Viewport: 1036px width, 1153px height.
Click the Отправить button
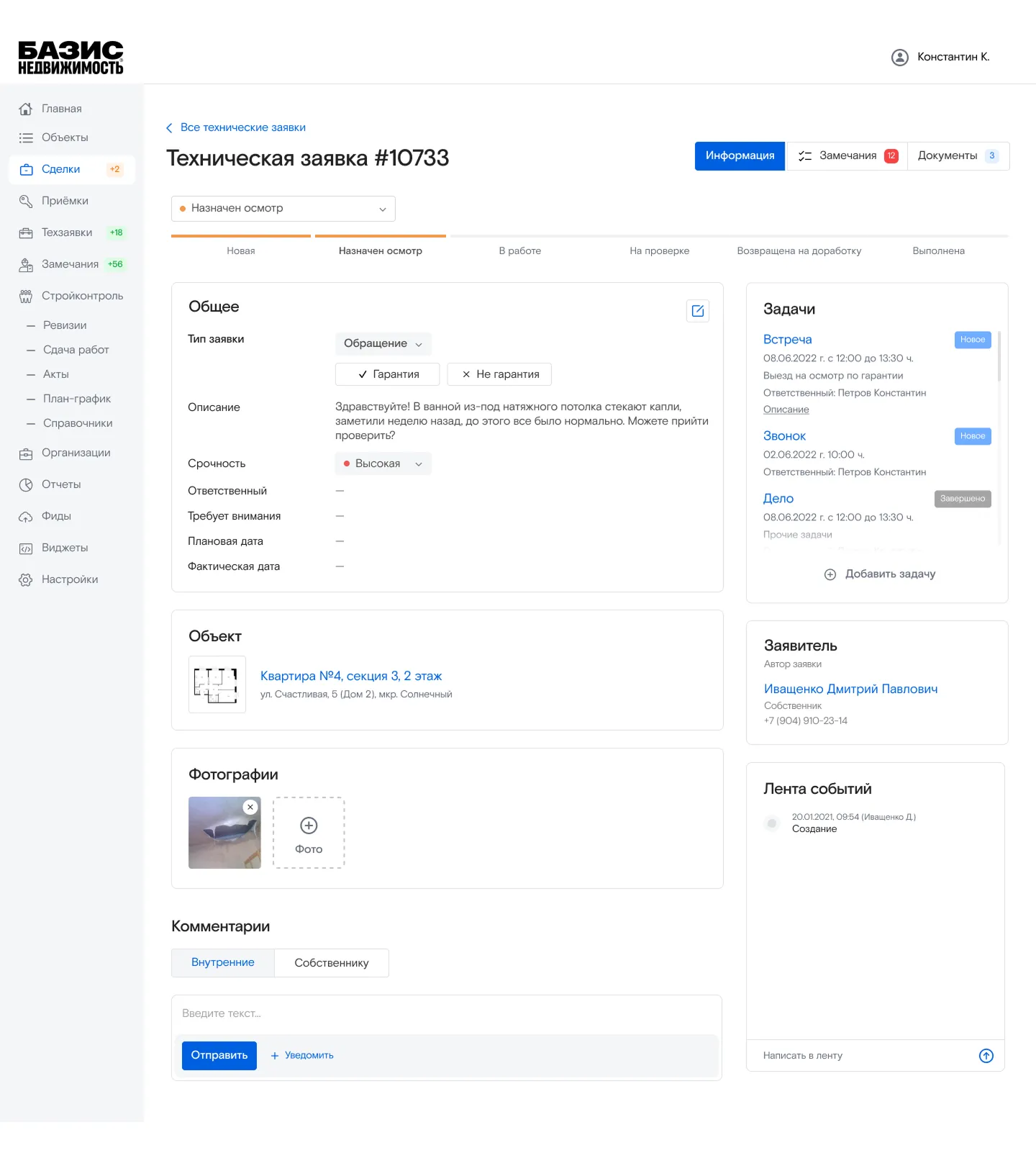[219, 1055]
